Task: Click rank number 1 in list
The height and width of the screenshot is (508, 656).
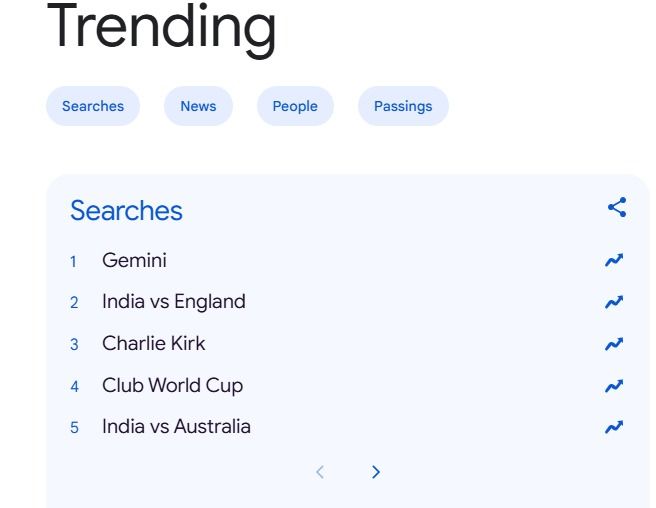Action: click(73, 262)
